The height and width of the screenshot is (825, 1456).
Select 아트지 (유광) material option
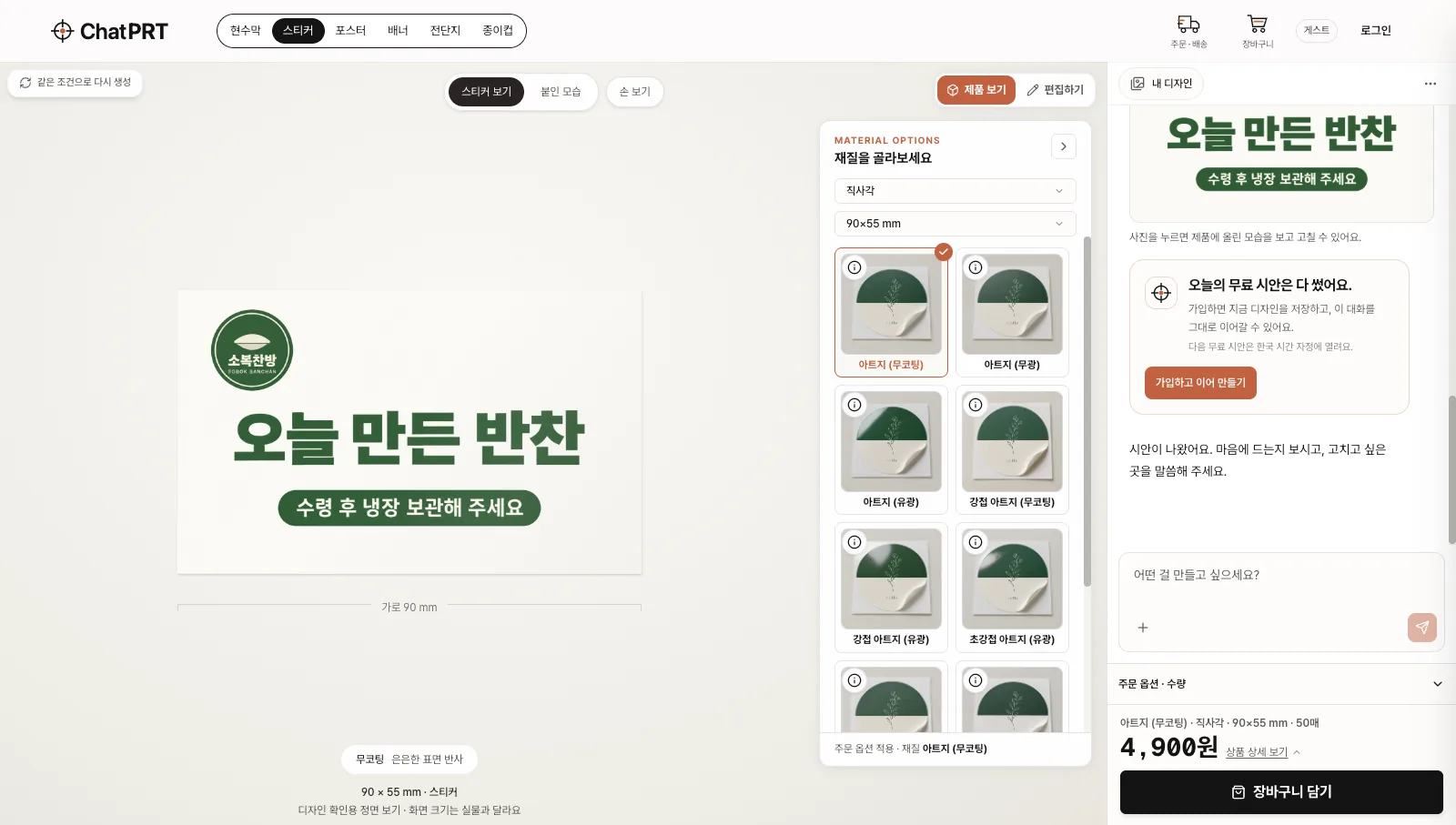click(x=891, y=449)
